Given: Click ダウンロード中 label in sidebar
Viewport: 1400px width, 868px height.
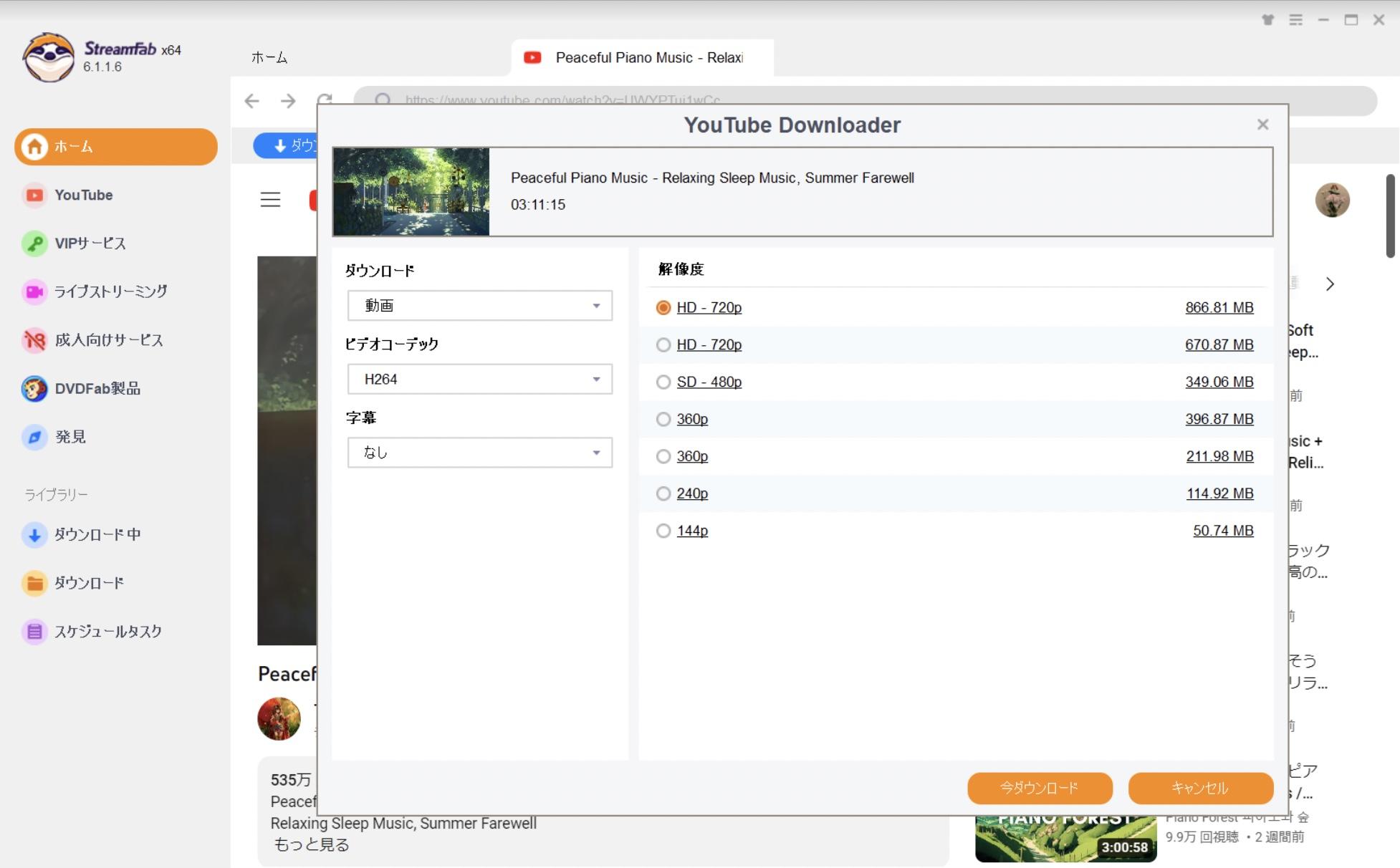Looking at the screenshot, I should click(97, 535).
